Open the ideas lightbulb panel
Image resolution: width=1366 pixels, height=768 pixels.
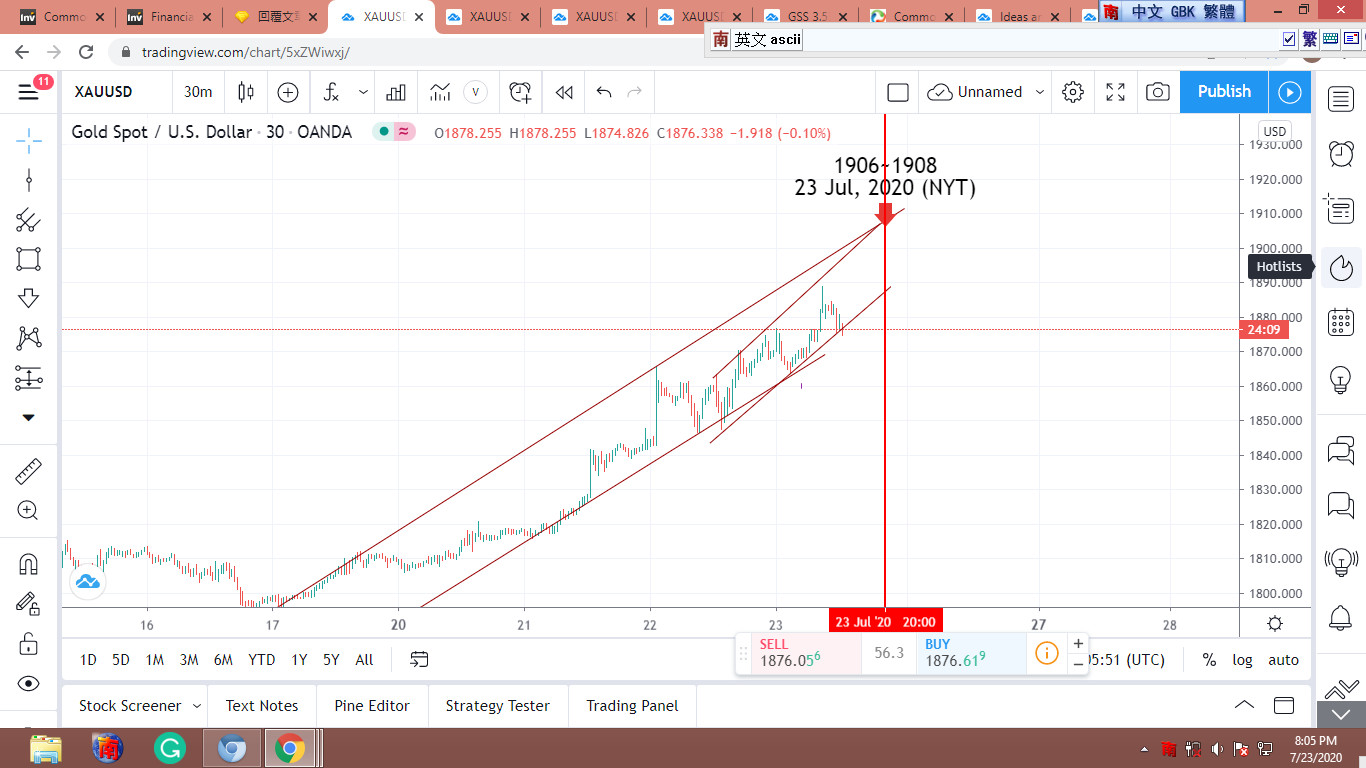(x=1341, y=379)
